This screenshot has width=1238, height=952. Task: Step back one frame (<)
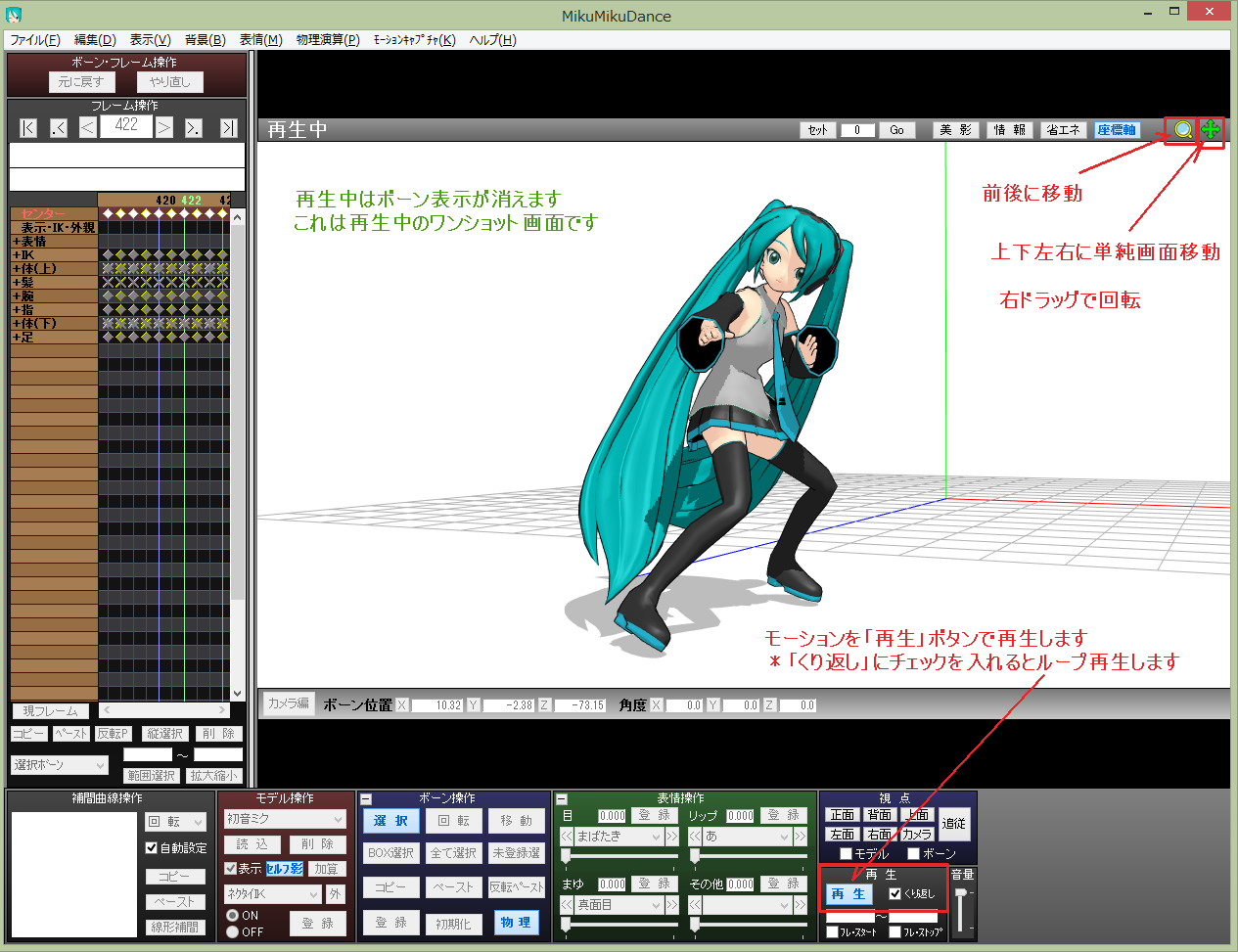tap(87, 128)
